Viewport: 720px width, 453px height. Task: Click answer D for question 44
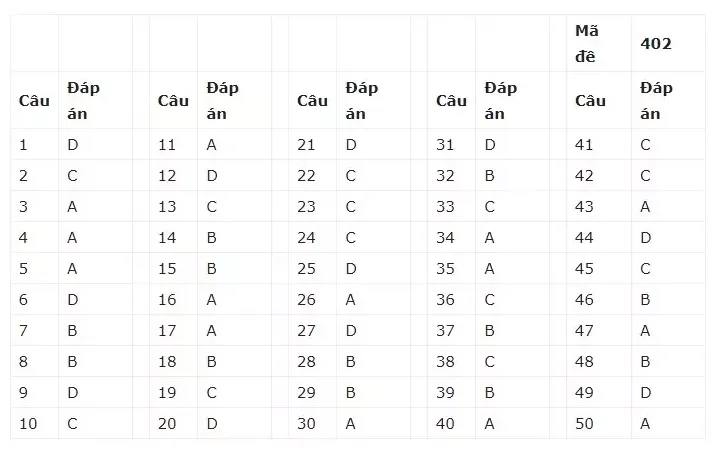click(x=668, y=237)
